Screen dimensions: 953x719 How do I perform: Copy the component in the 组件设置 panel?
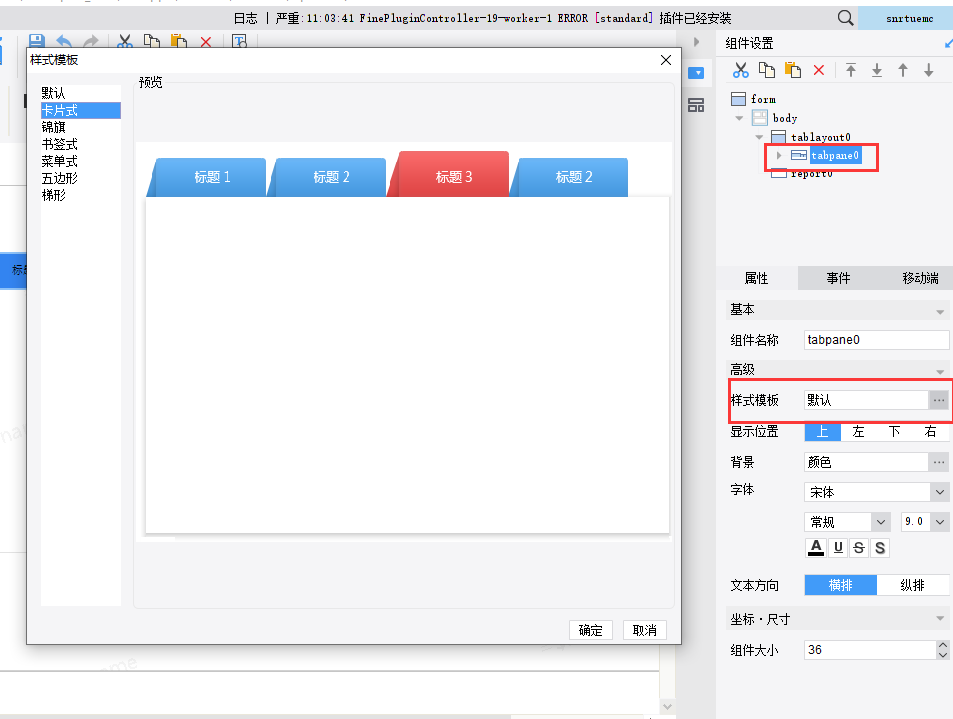[x=767, y=70]
